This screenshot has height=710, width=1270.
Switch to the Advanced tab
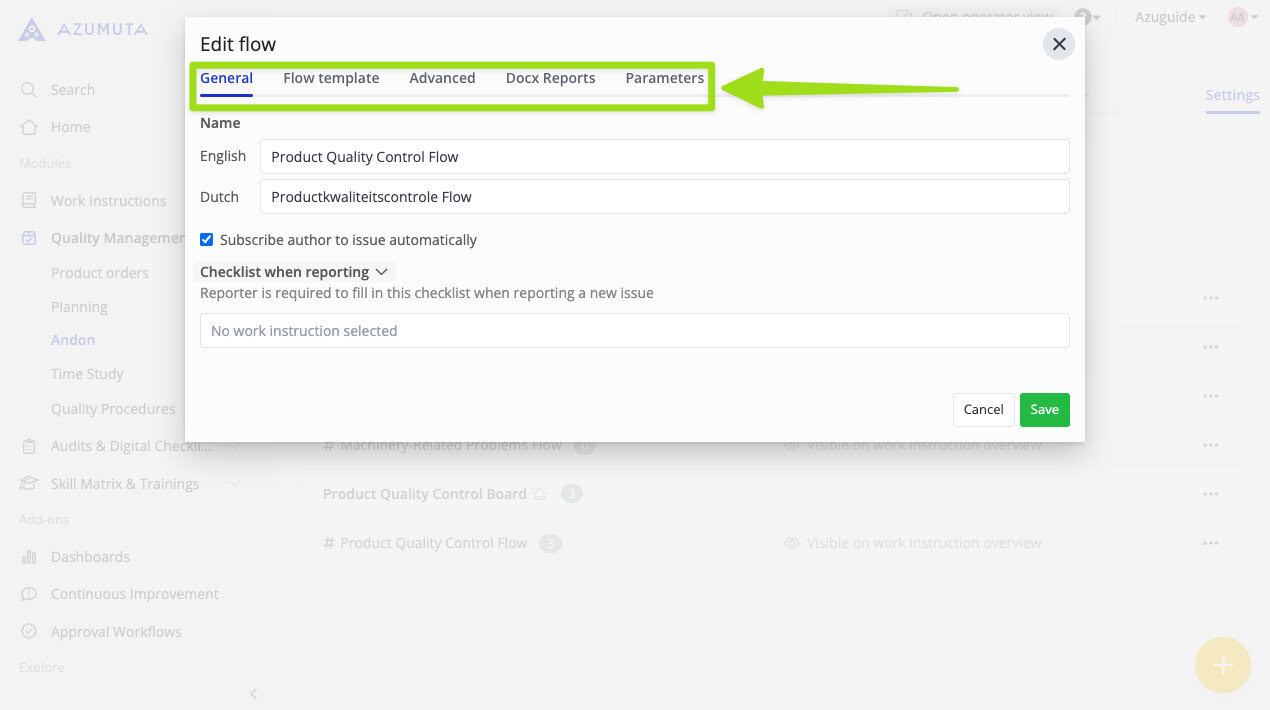442,78
